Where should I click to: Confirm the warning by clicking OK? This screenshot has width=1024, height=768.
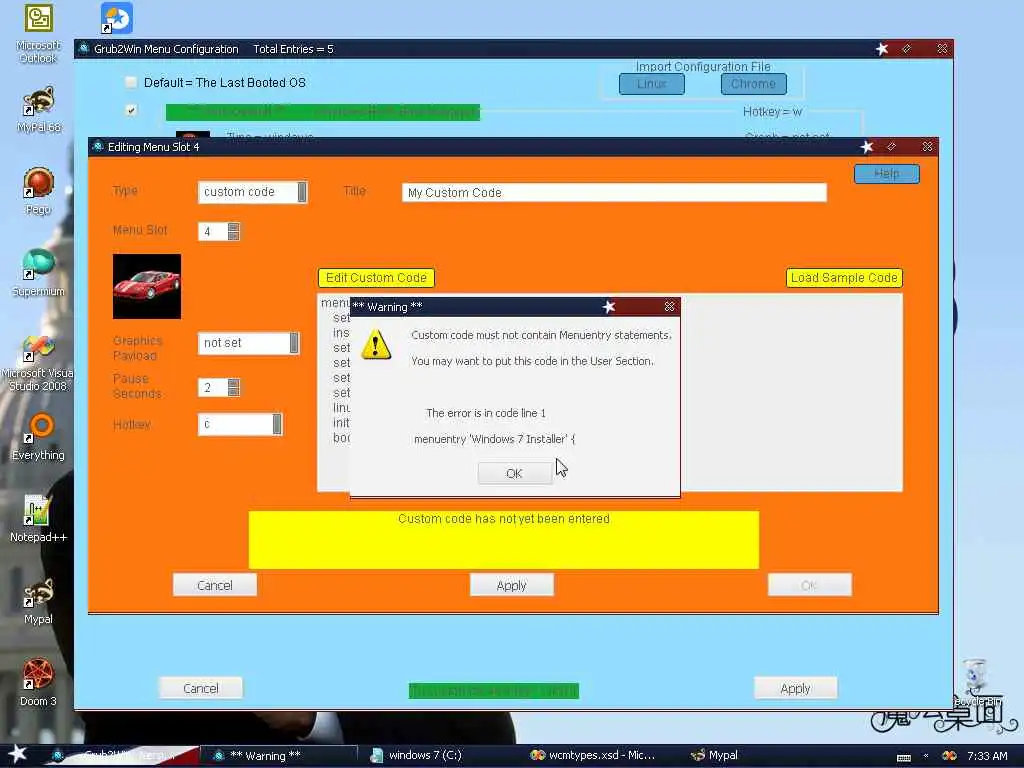[515, 473]
